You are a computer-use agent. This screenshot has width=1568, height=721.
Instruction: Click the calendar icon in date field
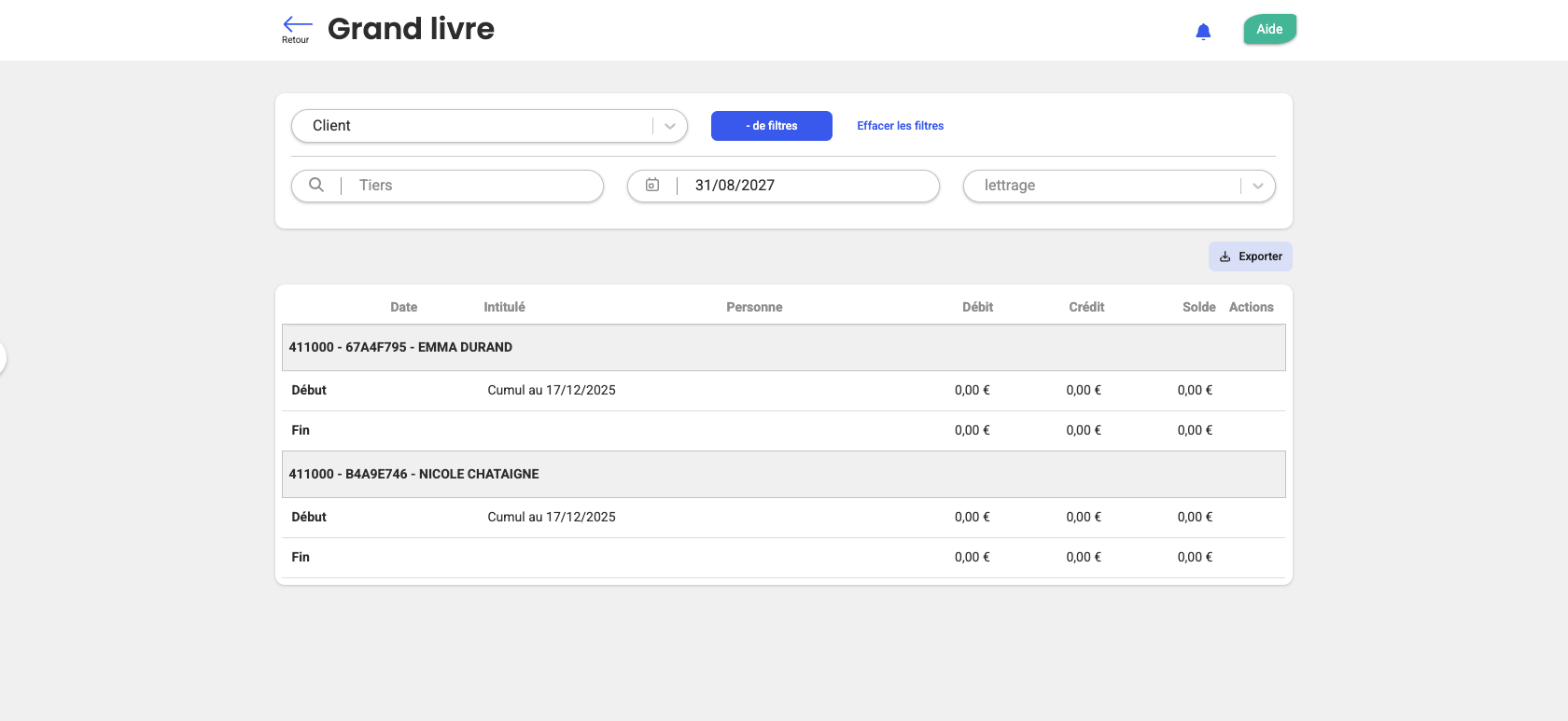point(652,185)
